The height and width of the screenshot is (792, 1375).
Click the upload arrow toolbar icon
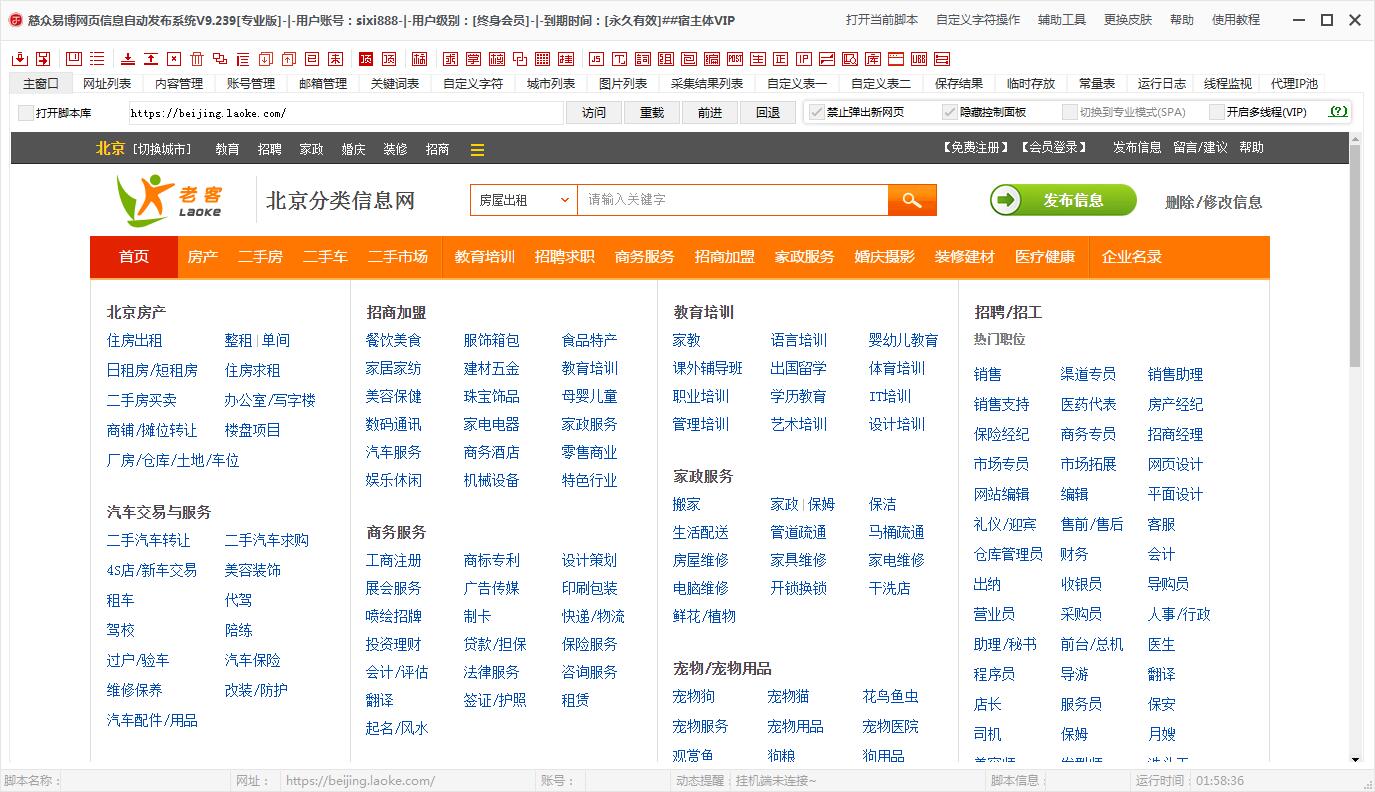tap(150, 59)
